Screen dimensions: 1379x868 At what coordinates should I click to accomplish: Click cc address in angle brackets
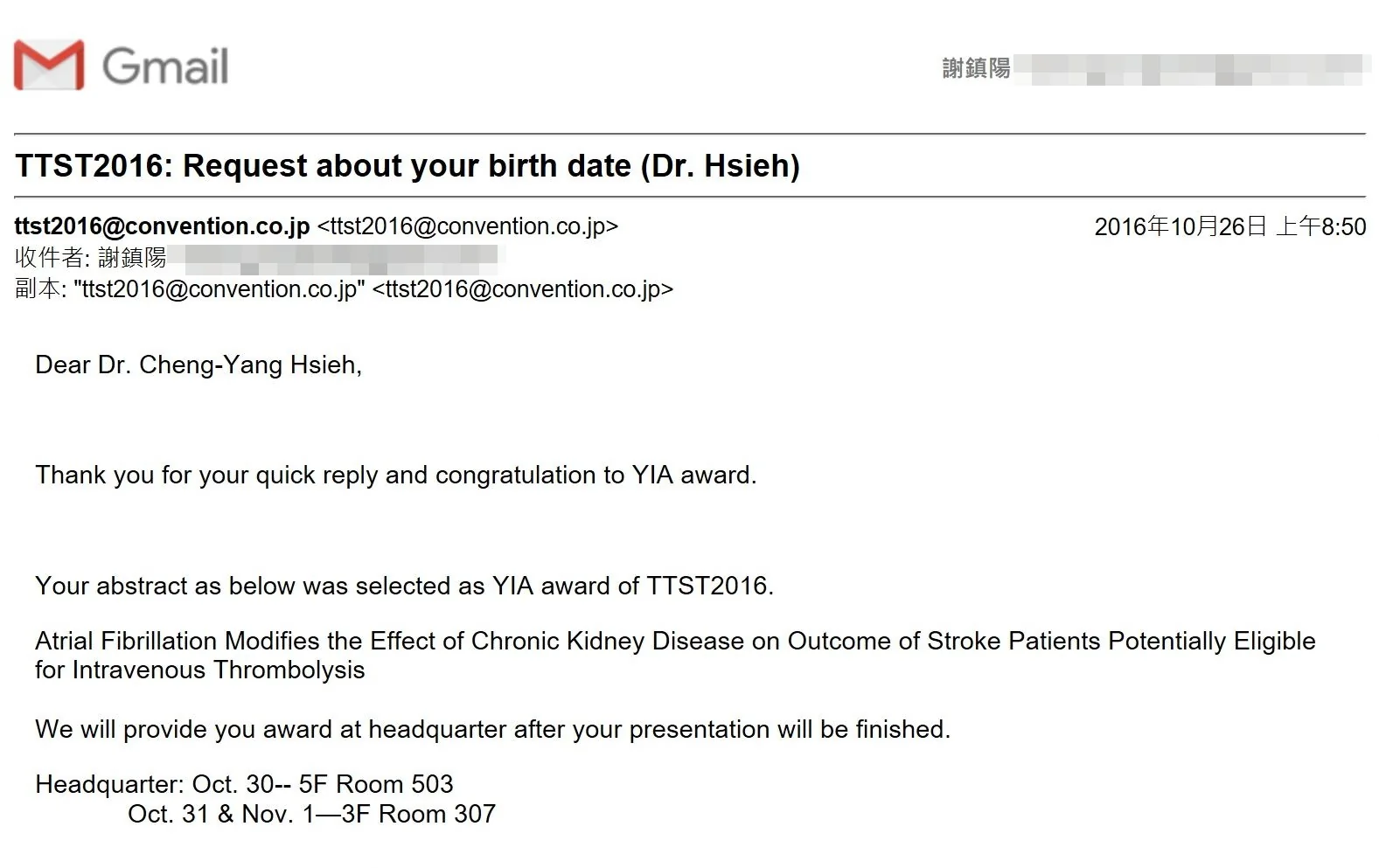523,288
